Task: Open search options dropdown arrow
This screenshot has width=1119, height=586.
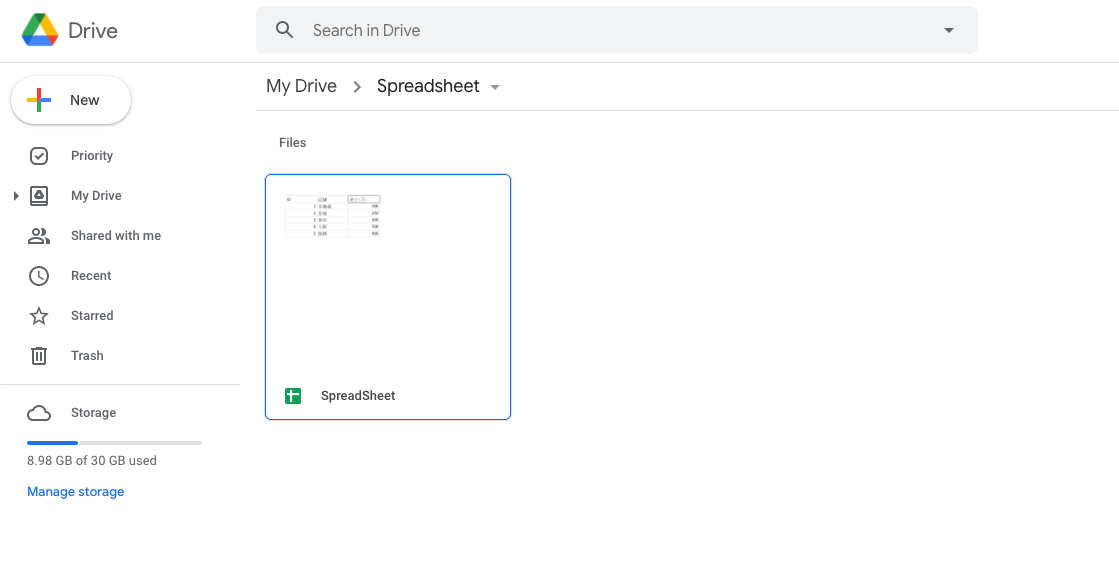Action: pos(948,30)
